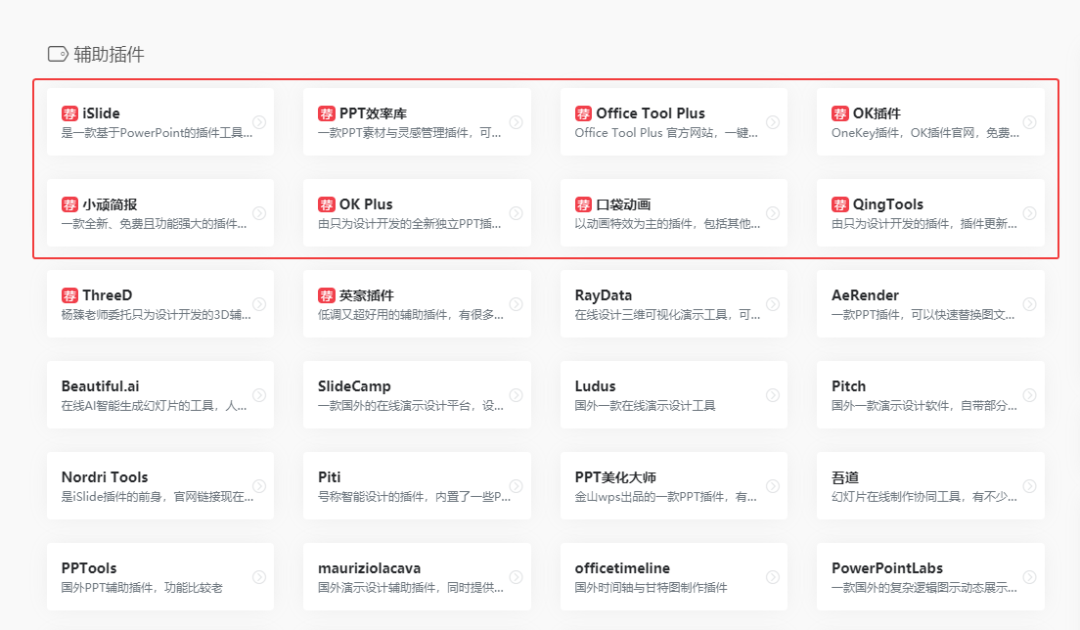Click the arrow icon on the OK Plus card
1080x630 pixels.
click(516, 213)
